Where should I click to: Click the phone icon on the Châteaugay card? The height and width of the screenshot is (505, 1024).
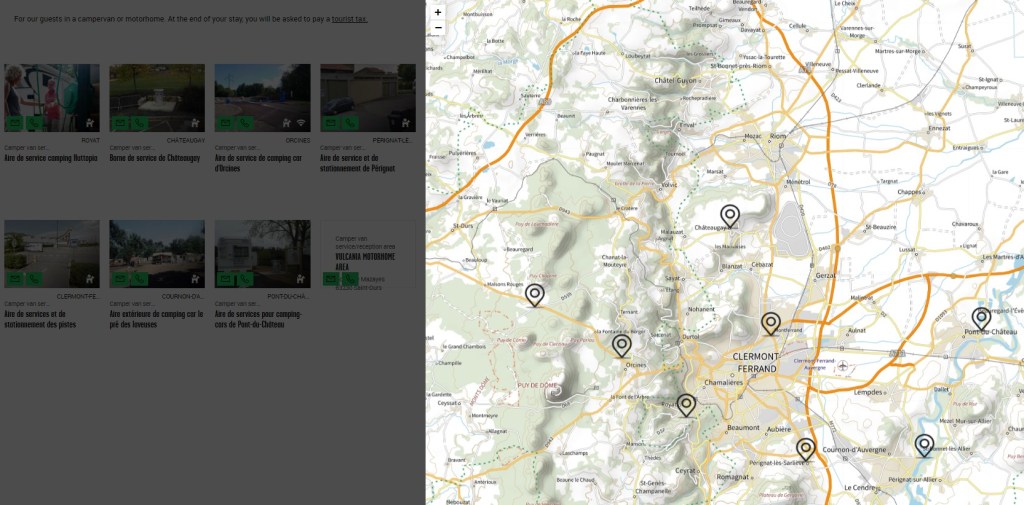140,123
